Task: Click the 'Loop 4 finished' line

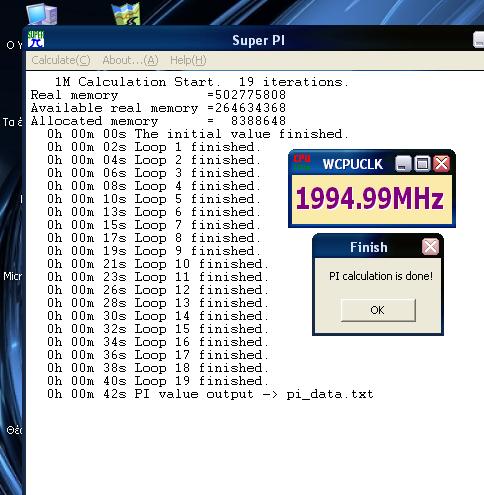Action: [x=154, y=186]
